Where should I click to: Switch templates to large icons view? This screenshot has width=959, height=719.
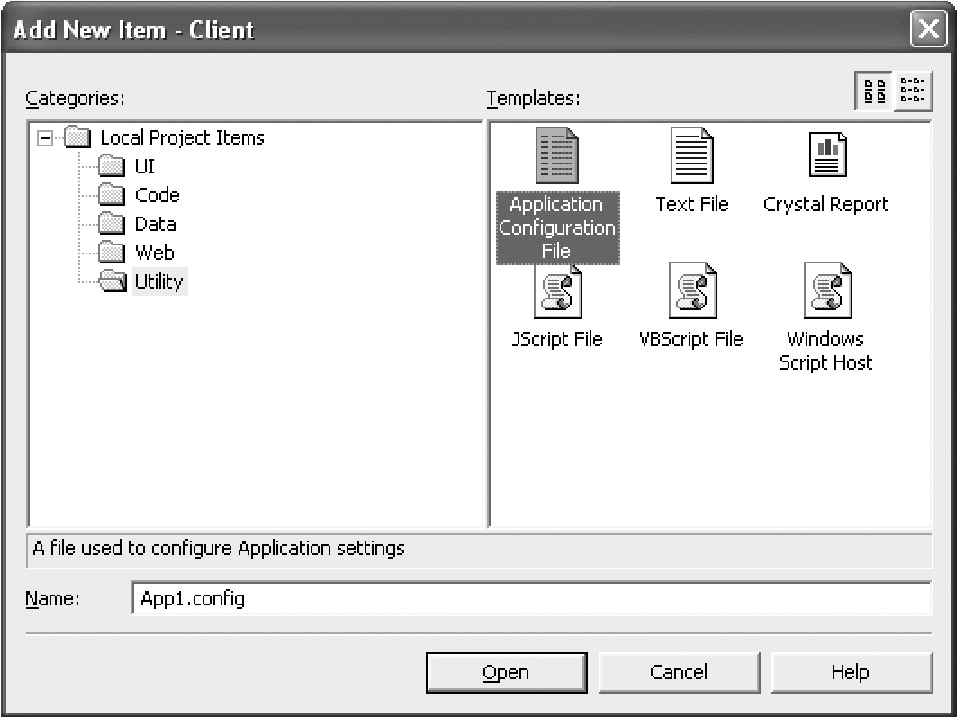tap(874, 92)
